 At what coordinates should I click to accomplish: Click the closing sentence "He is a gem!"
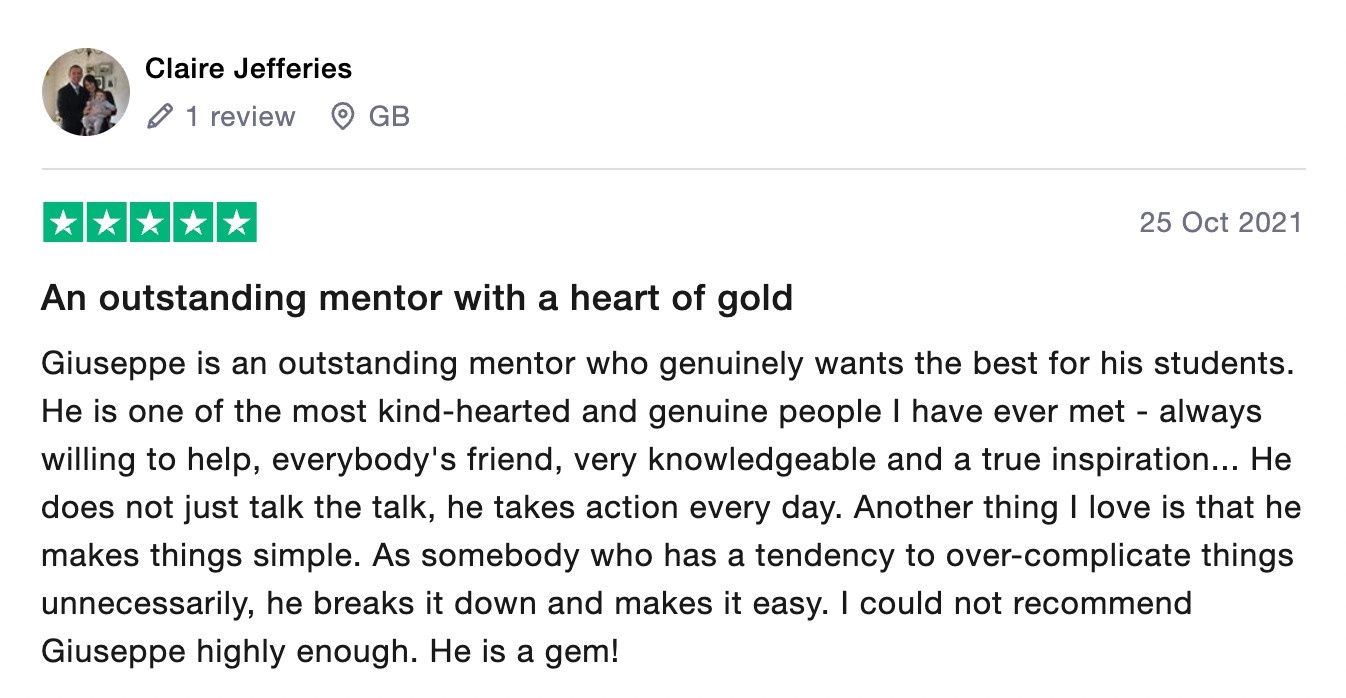[524, 652]
